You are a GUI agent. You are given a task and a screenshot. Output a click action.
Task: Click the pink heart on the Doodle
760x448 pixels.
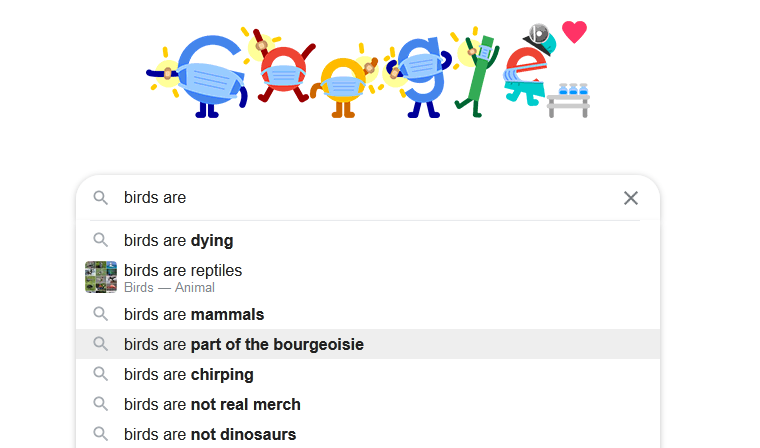coord(574,32)
